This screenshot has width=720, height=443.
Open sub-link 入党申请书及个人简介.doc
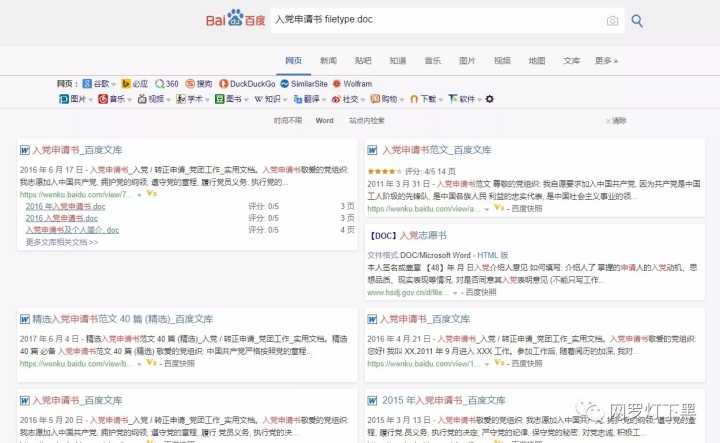tap(72, 230)
